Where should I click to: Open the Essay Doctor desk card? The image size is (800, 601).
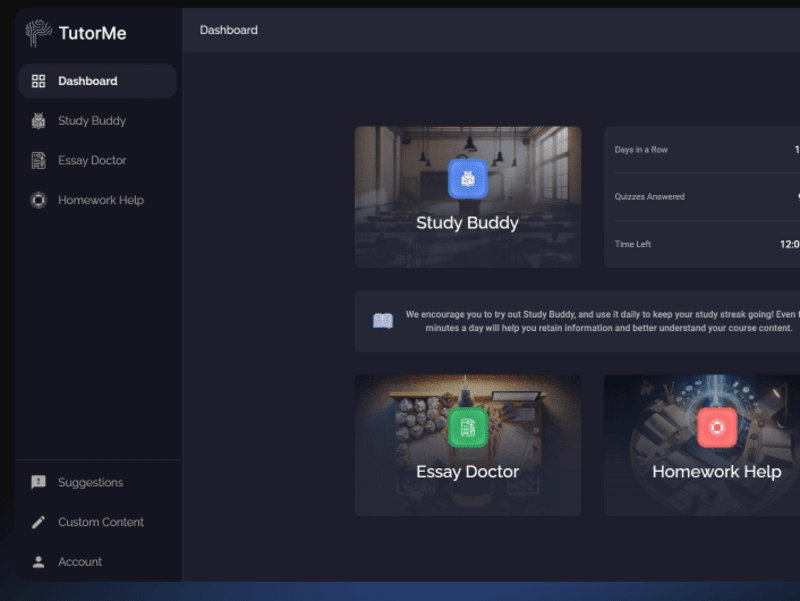click(468, 445)
